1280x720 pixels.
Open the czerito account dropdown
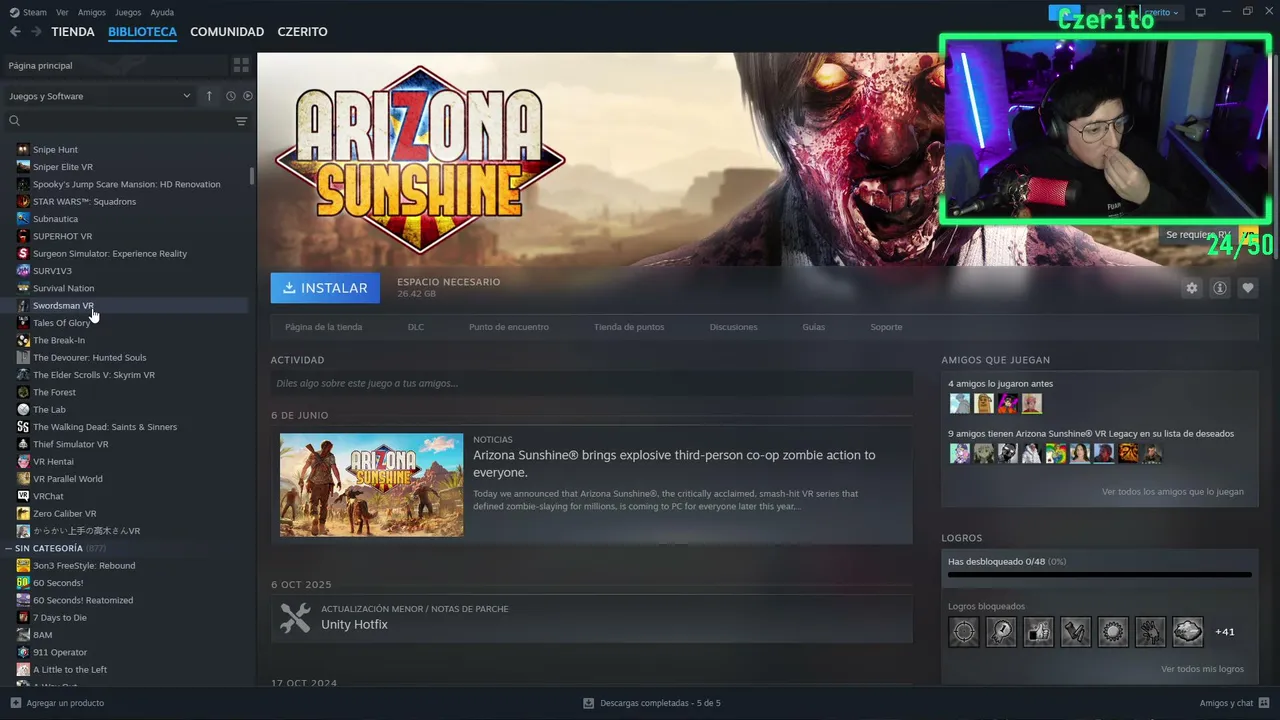[x=1162, y=12]
